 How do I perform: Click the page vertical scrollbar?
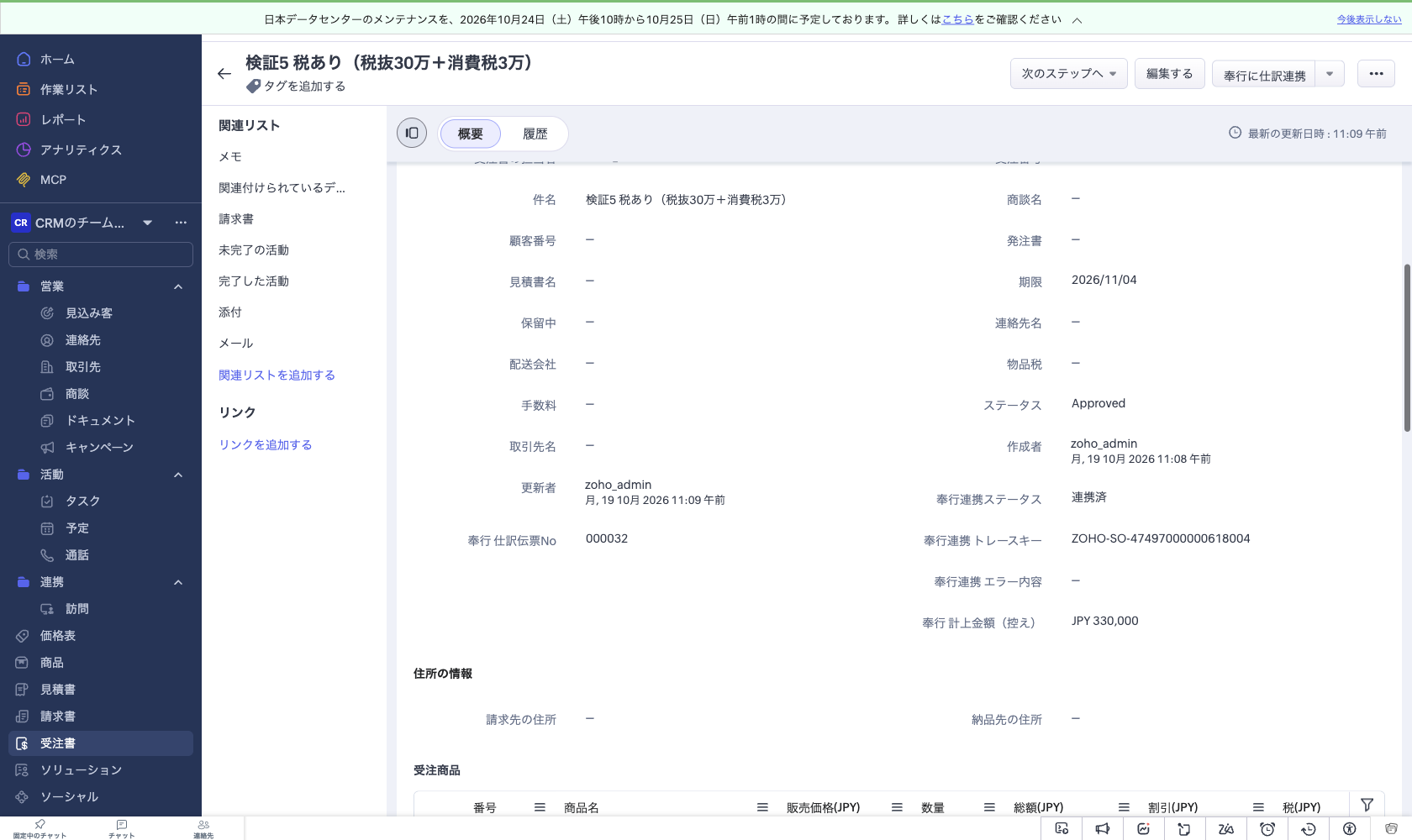pyautogui.click(x=1407, y=347)
